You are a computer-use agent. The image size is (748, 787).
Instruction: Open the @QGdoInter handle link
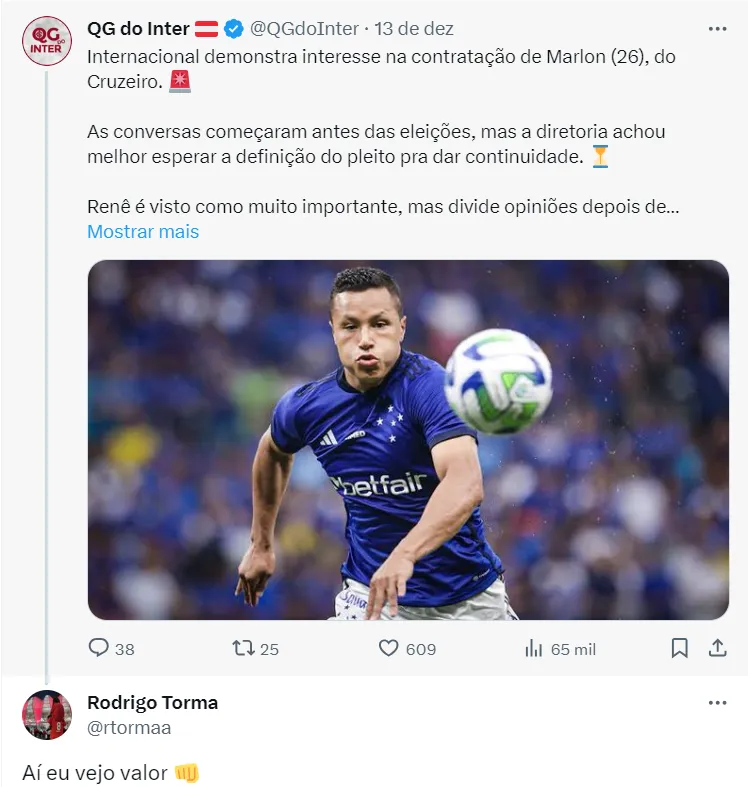click(x=304, y=29)
